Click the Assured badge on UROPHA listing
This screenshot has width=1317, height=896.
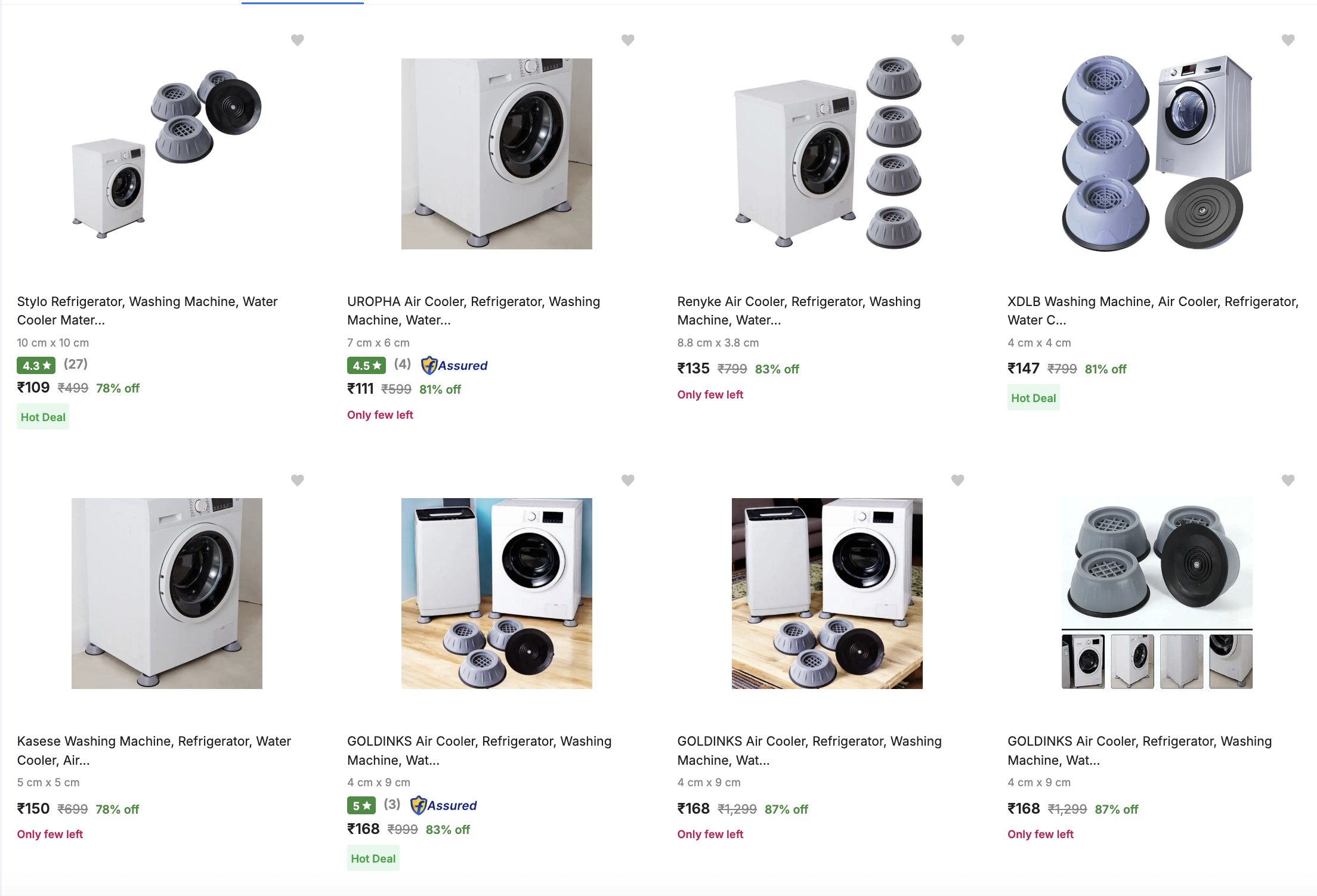pyautogui.click(x=454, y=366)
